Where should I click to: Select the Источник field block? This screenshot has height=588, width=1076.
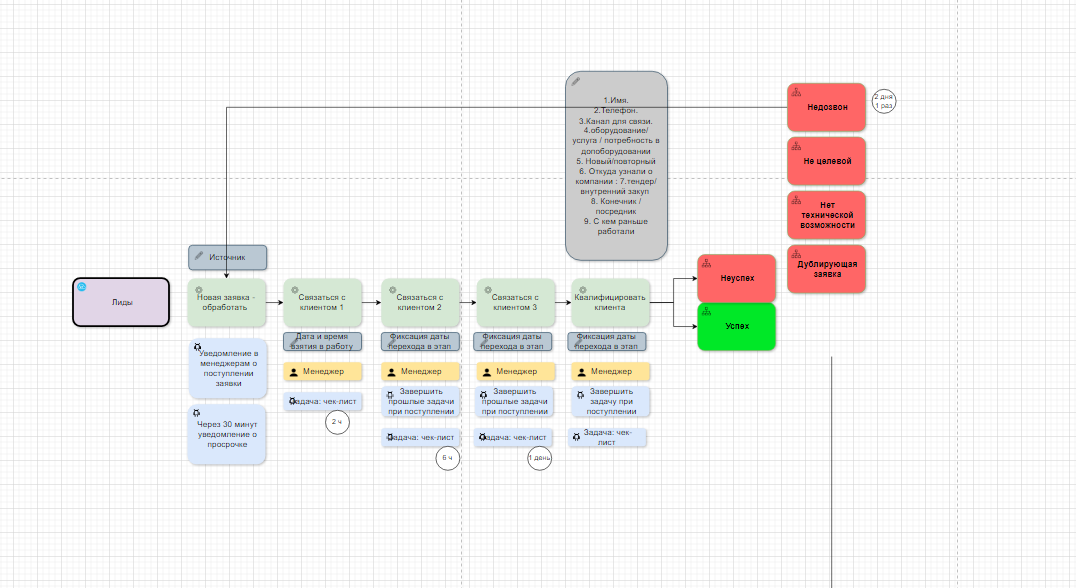point(228,257)
